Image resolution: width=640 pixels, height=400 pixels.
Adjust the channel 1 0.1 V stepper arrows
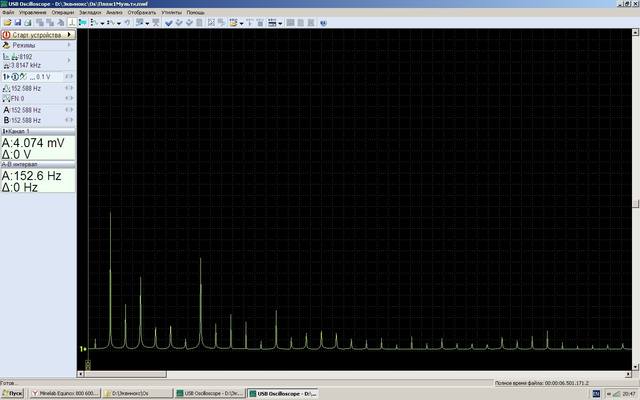coord(69,77)
